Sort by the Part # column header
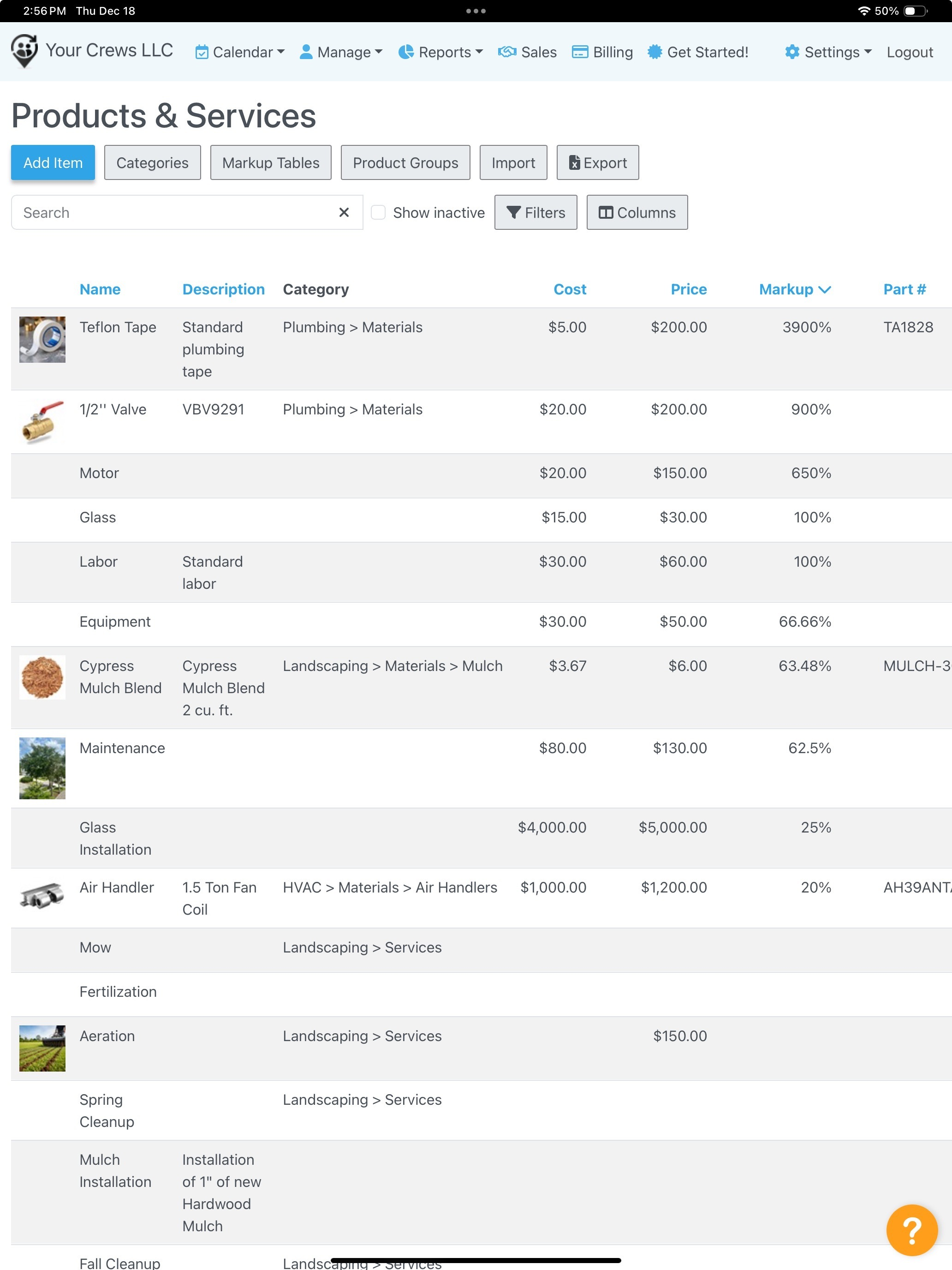The height and width of the screenshot is (1270, 952). (904, 289)
